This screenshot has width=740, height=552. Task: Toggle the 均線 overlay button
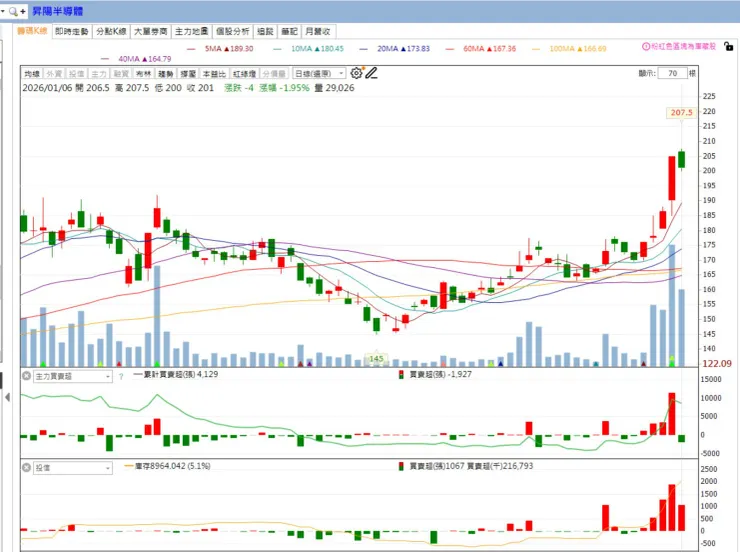32,74
